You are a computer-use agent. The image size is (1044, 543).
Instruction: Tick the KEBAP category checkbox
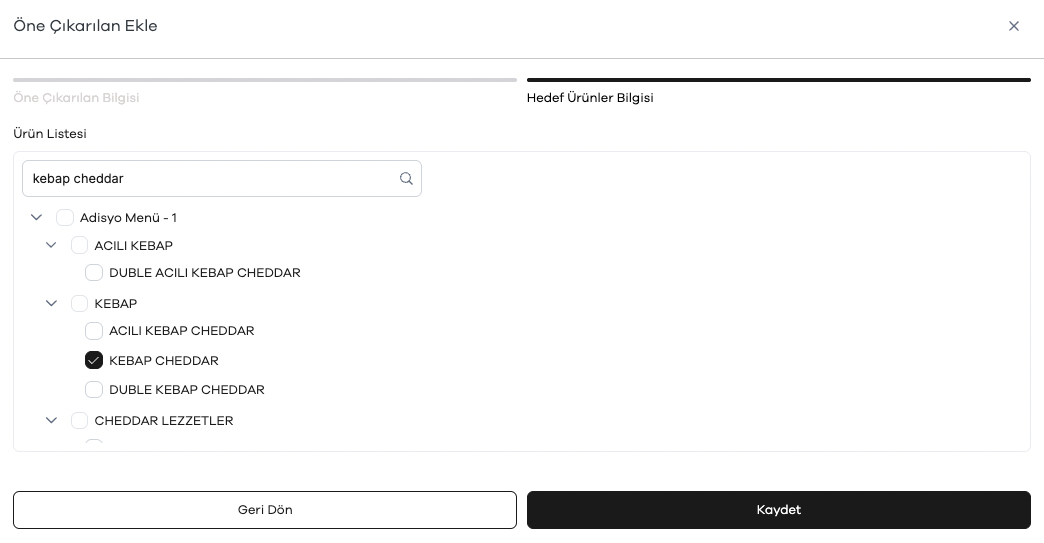[x=79, y=303]
